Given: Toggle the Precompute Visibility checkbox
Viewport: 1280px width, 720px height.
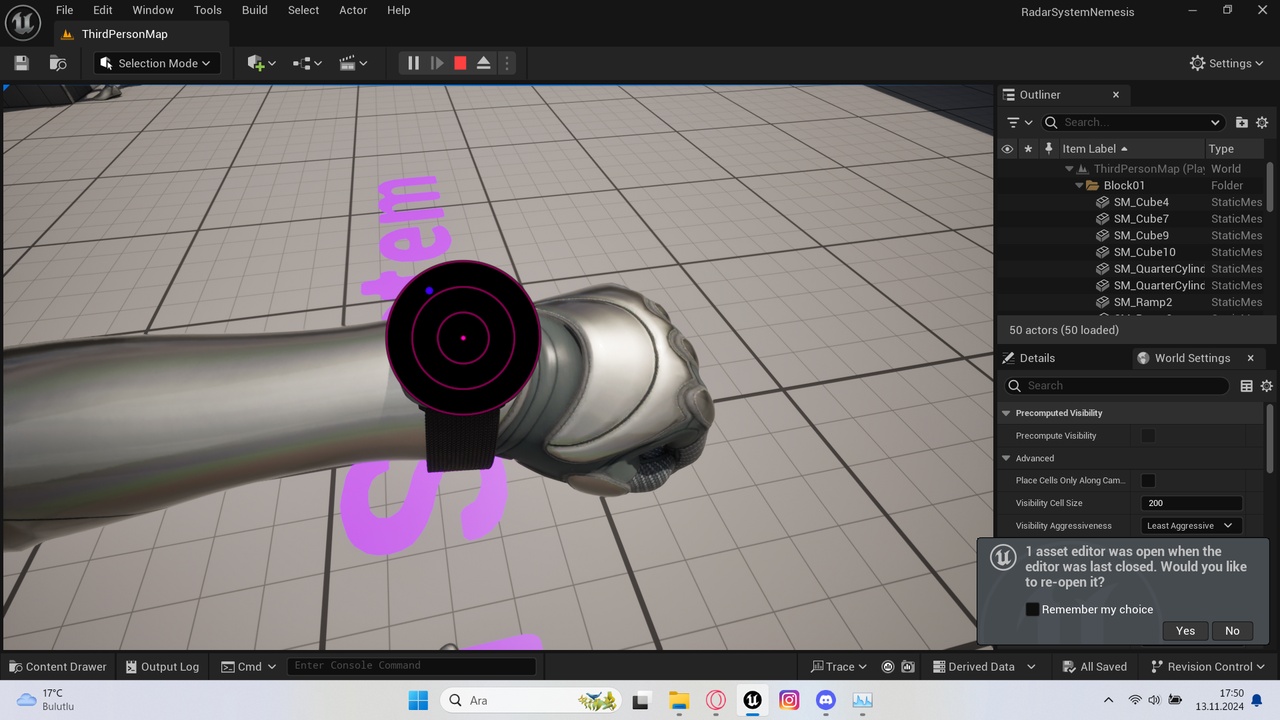Looking at the screenshot, I should (1148, 435).
